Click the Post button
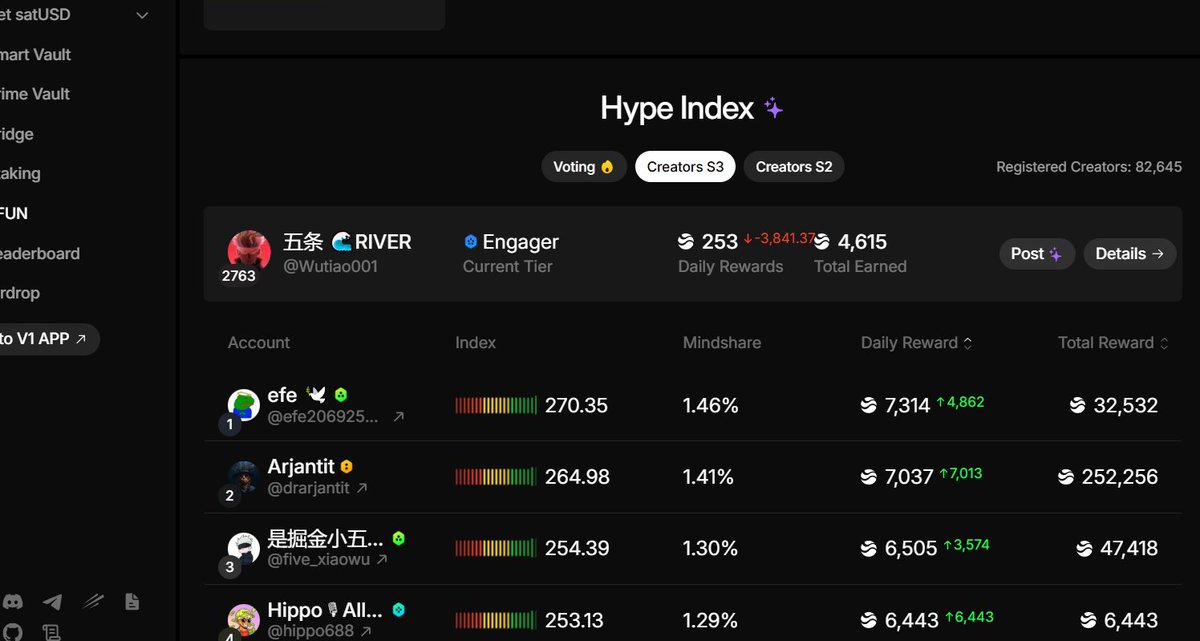The image size is (1200, 641). [x=1037, y=254]
